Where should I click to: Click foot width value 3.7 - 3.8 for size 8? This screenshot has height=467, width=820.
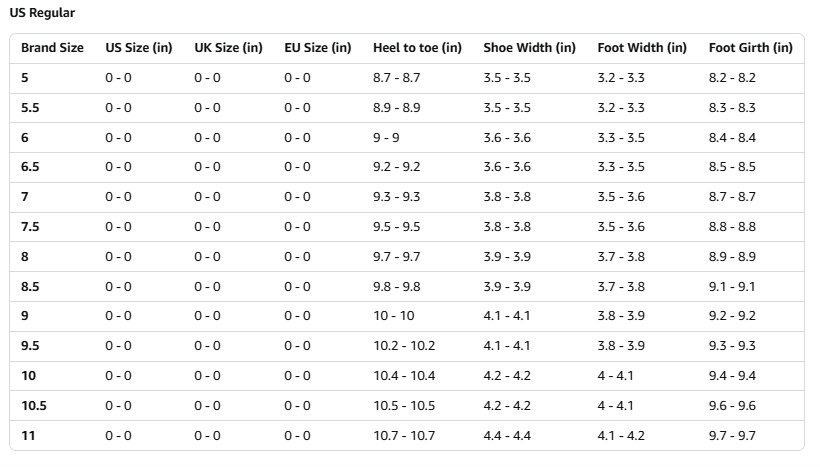point(621,257)
